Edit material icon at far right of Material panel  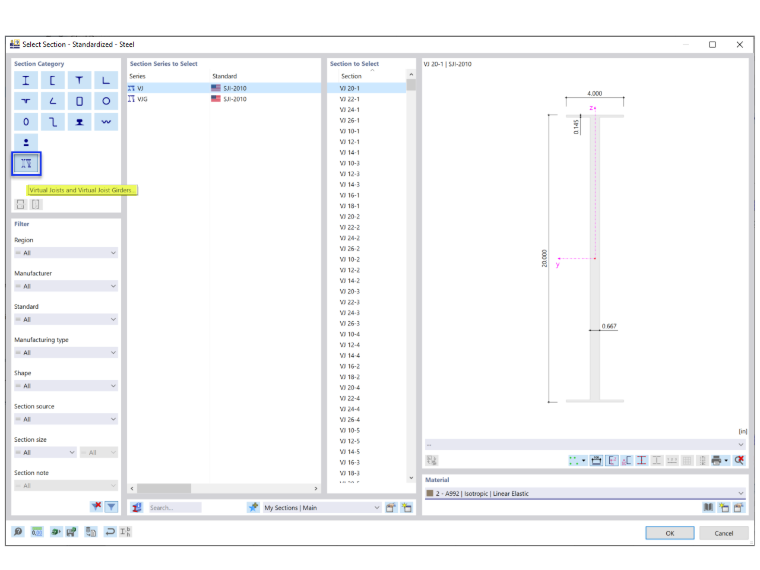point(739,507)
